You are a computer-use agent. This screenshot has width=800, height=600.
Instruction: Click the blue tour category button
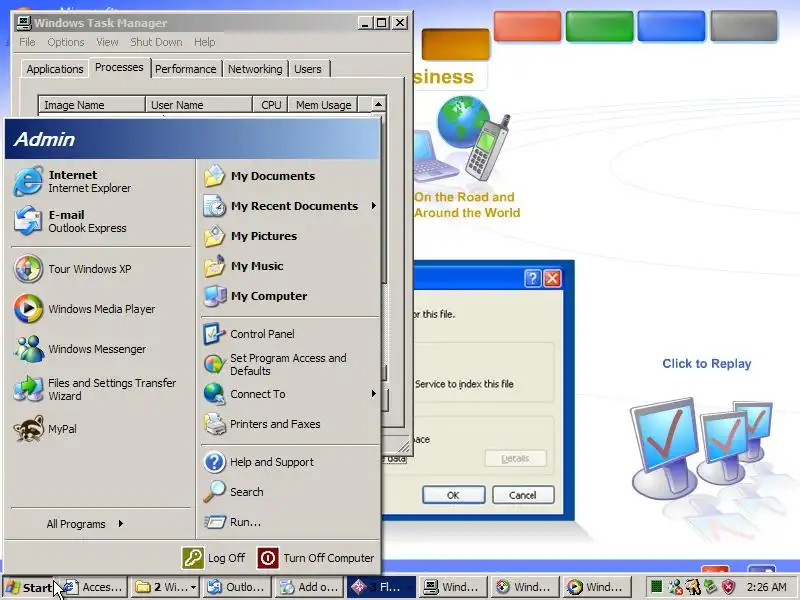671,26
